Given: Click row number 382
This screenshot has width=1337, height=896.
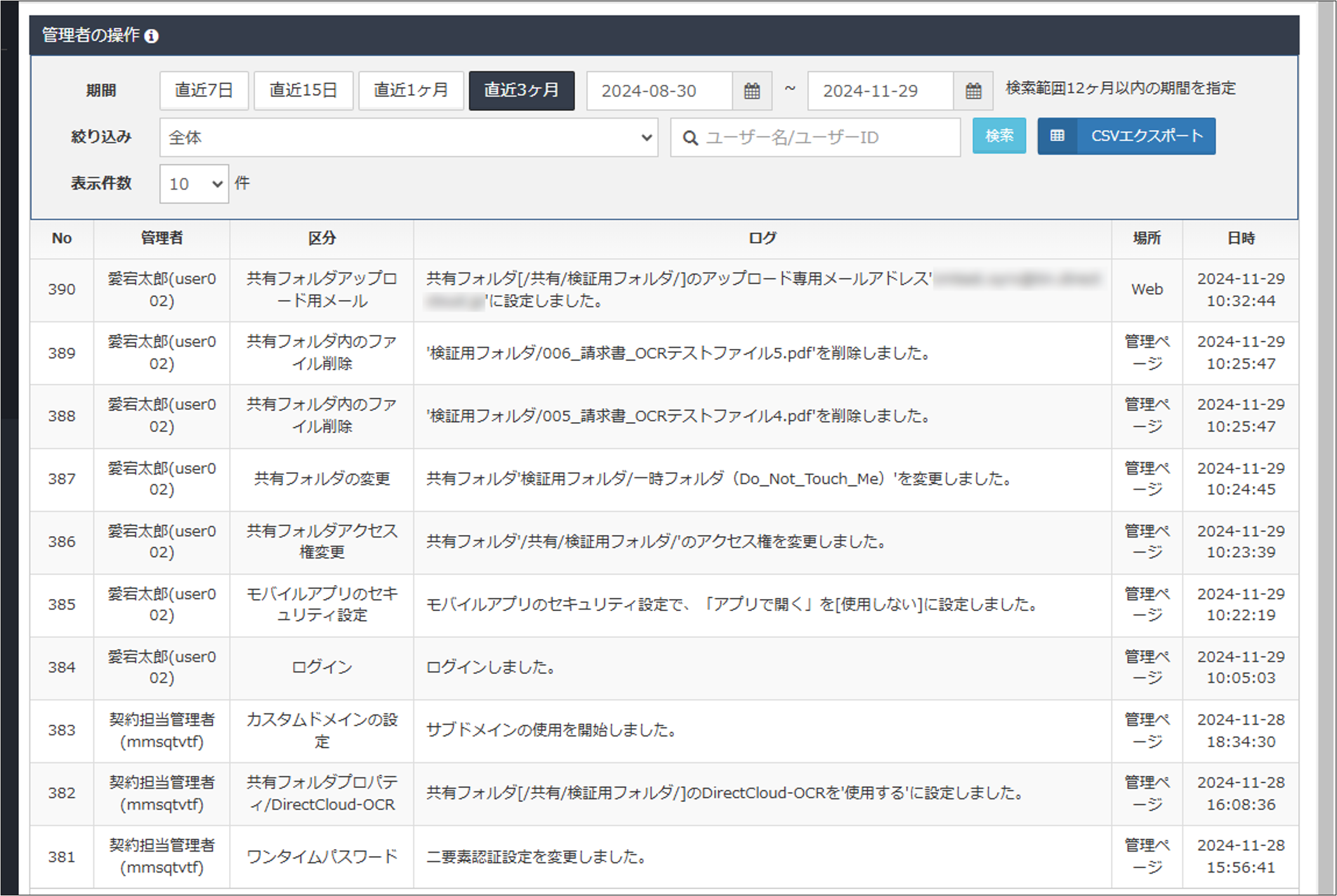Looking at the screenshot, I should coord(62,793).
